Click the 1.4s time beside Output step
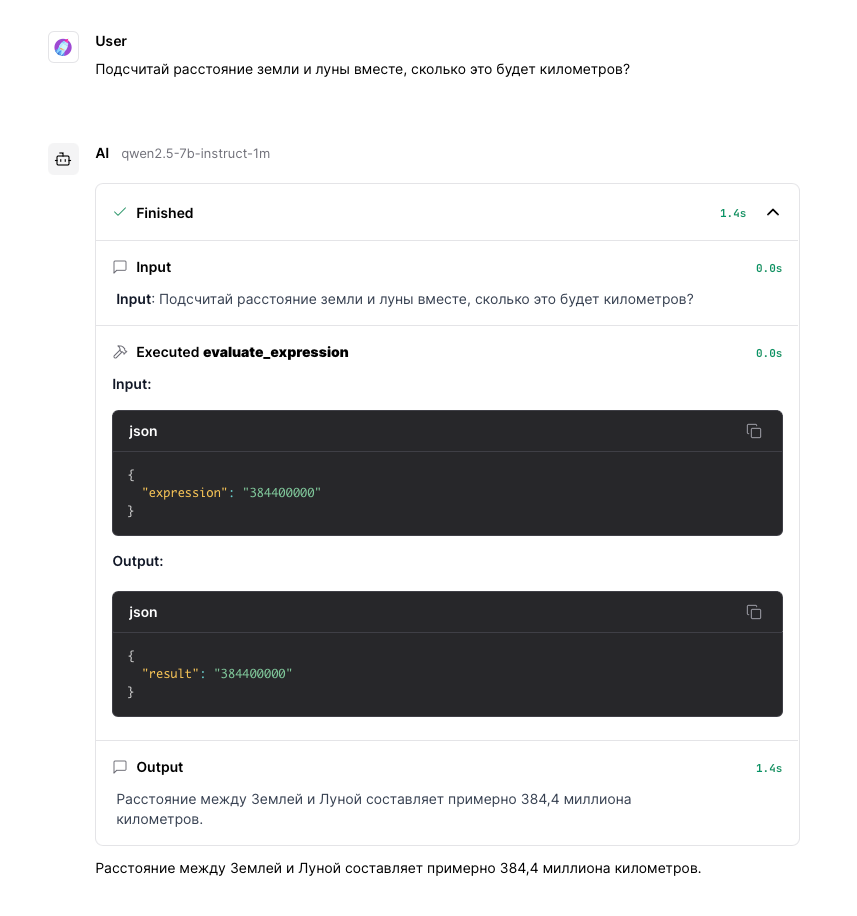Viewport: 857px width, 916px height. [769, 768]
